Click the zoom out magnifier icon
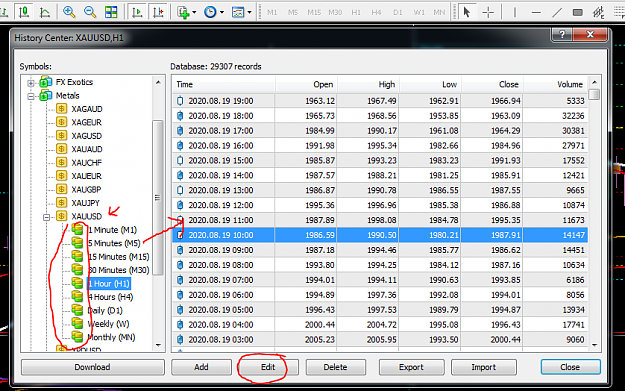The image size is (625, 391). 90,12
